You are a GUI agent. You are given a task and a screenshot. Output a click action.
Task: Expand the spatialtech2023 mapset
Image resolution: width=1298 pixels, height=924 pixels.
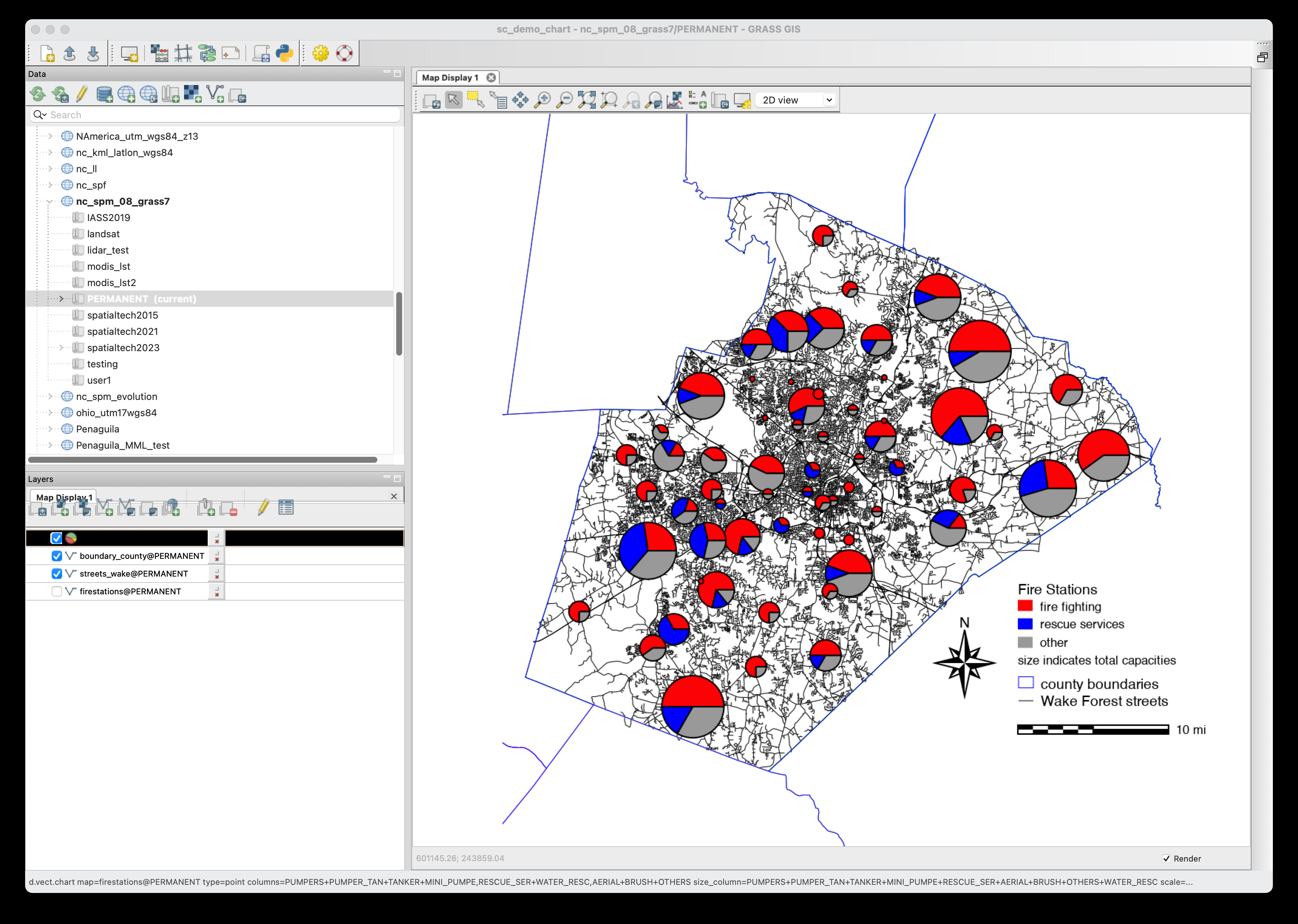(x=61, y=348)
